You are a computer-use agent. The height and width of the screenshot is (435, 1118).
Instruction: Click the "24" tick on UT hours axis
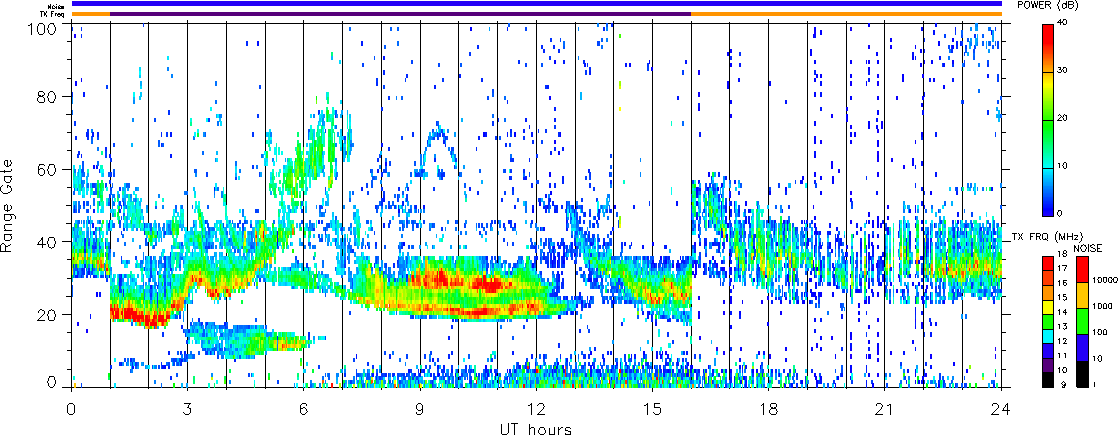[1001, 407]
